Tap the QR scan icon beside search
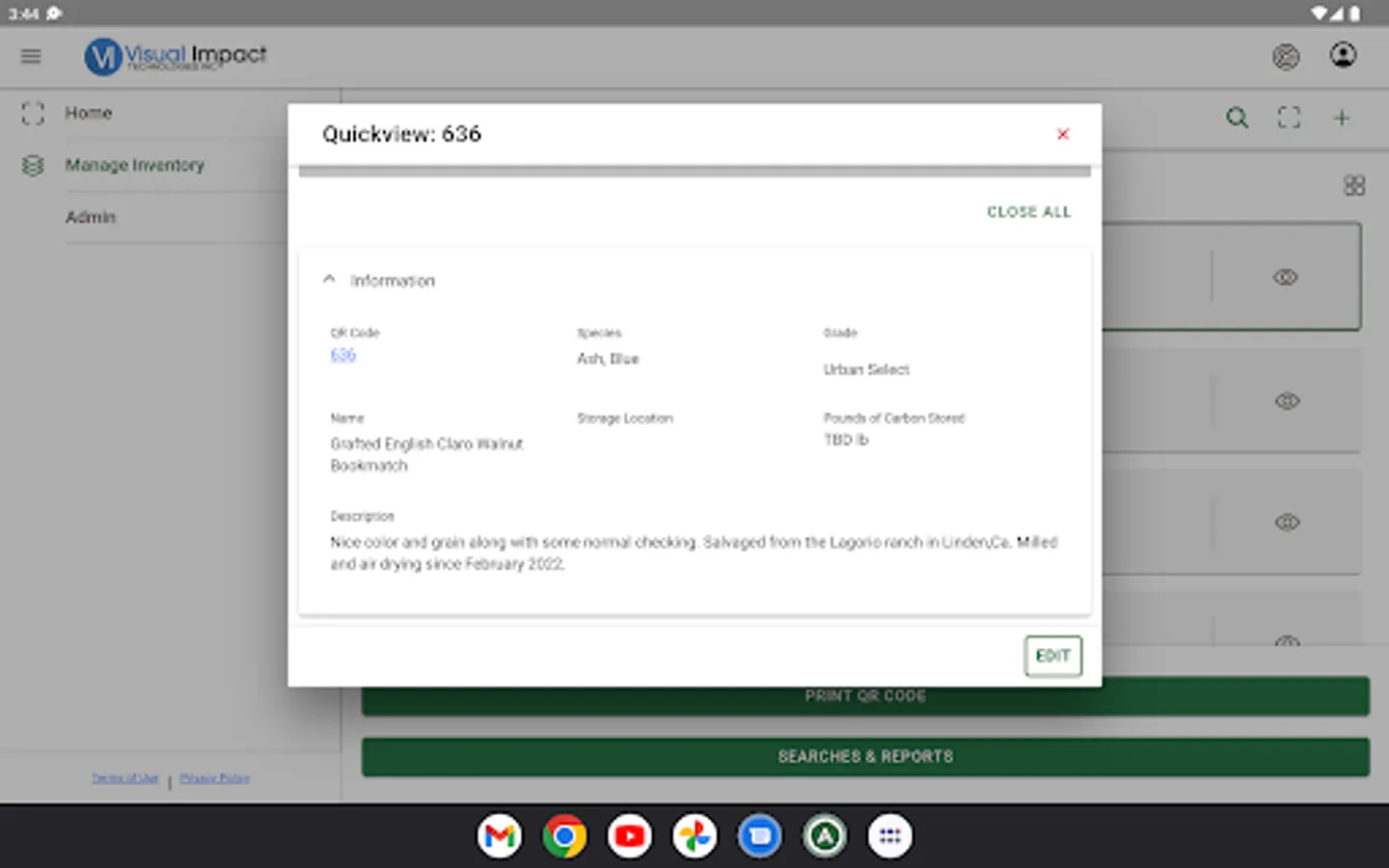 point(1290,118)
